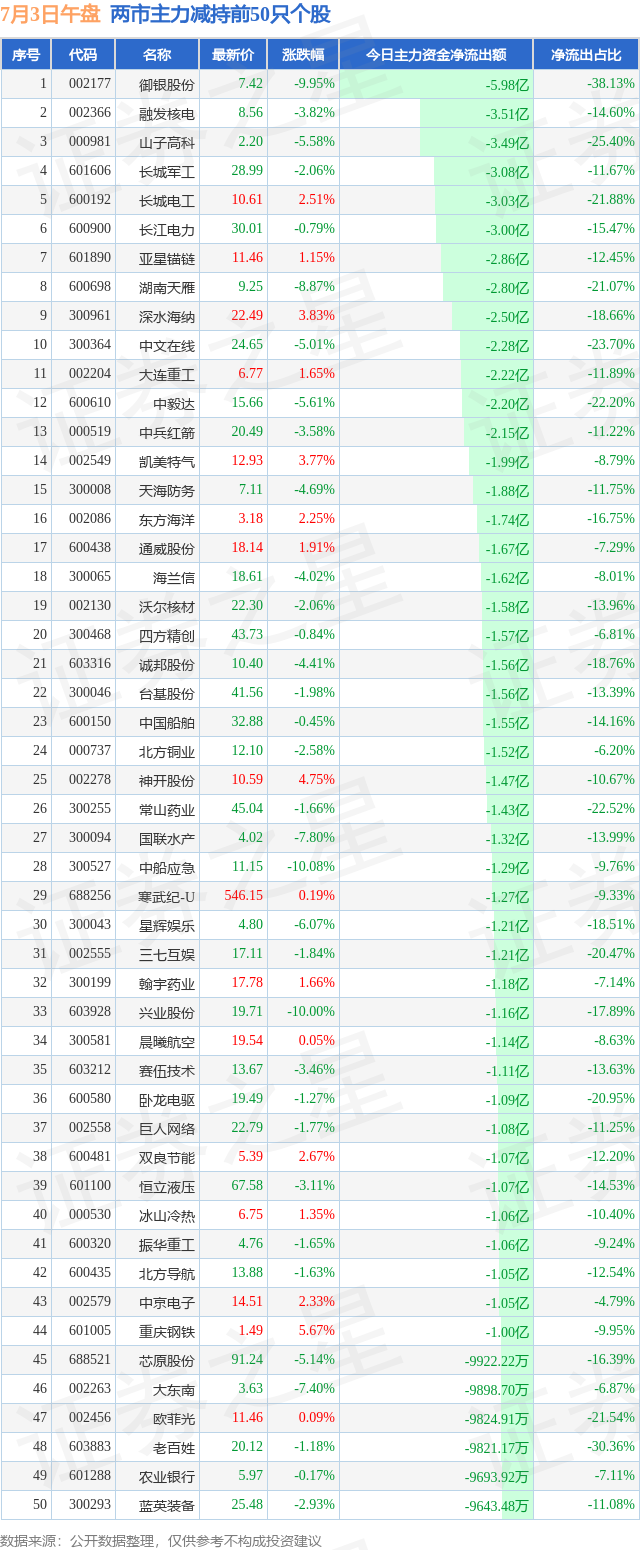This screenshot has height=1550, width=640.
Task: Select stock name 长江电力
Action: coord(167,229)
